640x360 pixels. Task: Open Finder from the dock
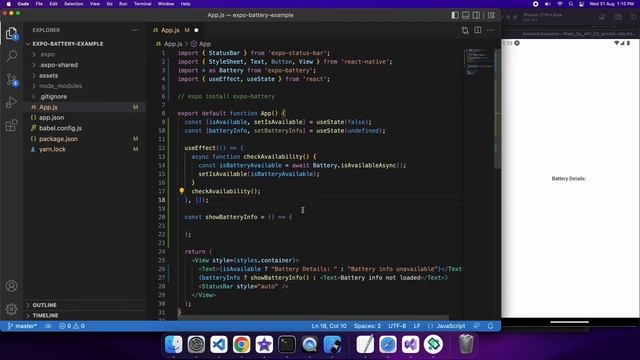tap(173, 344)
